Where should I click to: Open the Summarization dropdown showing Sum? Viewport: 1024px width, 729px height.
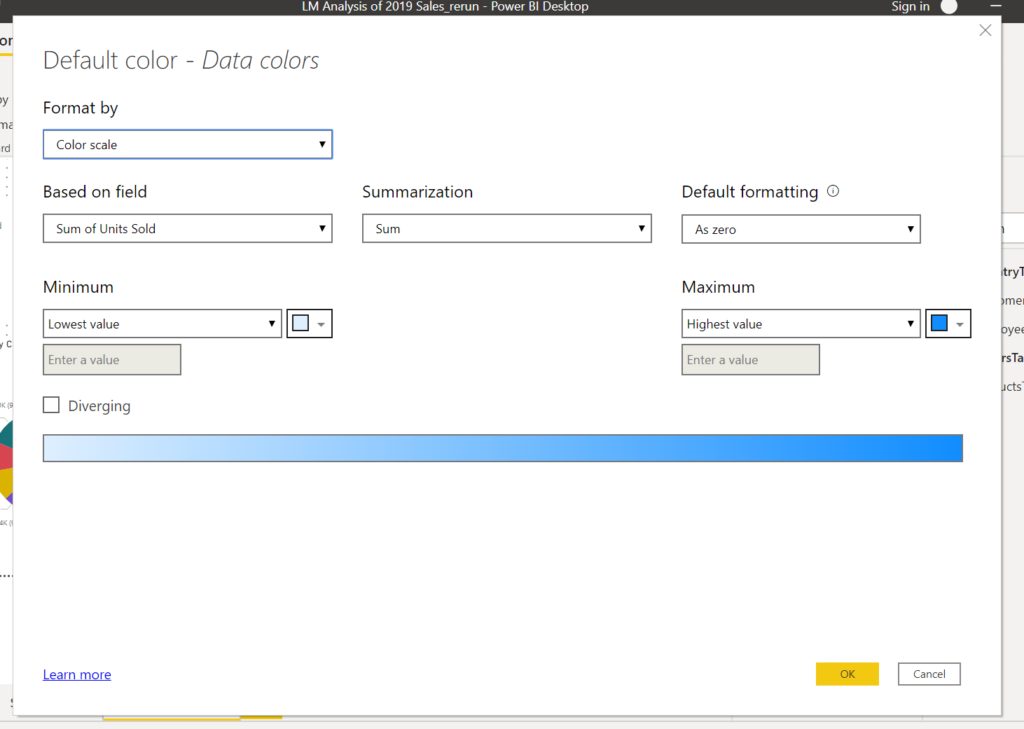[x=506, y=228]
